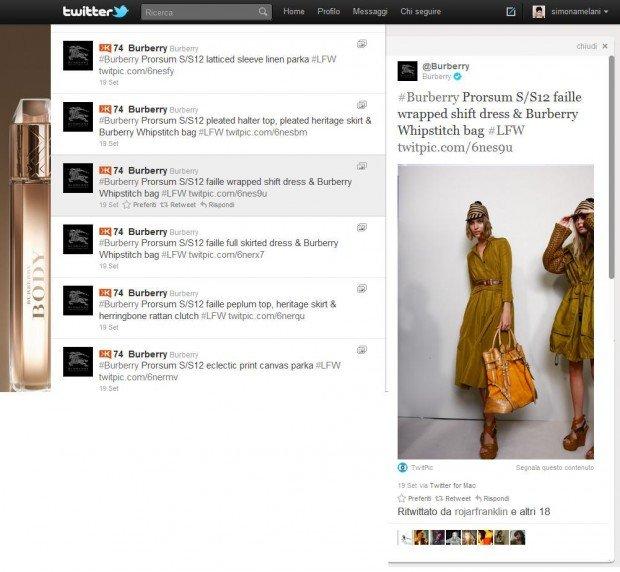Focus the Ricerca search field
This screenshot has width=620, height=572.
coord(206,12)
